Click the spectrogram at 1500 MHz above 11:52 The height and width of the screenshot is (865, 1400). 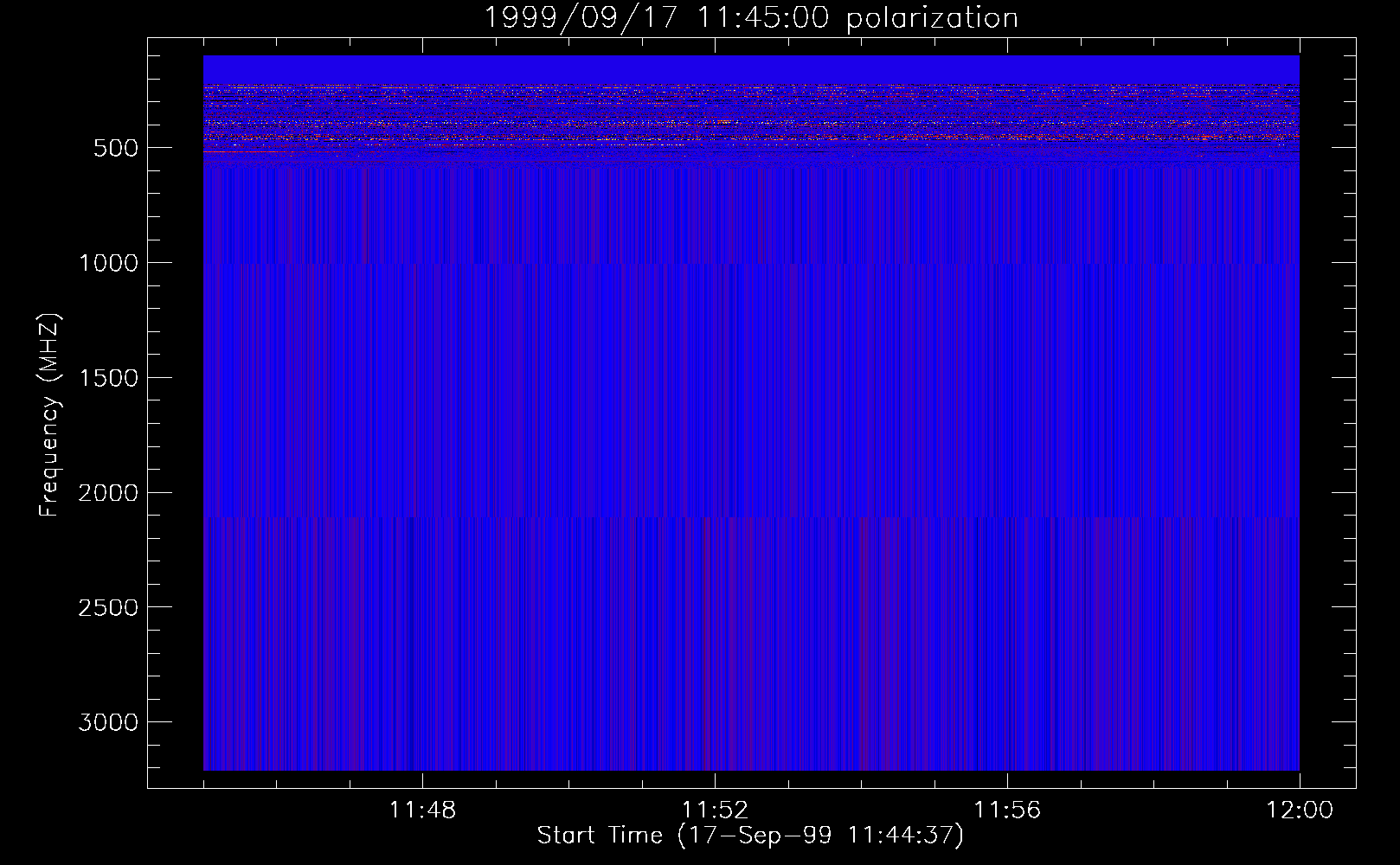click(715, 377)
